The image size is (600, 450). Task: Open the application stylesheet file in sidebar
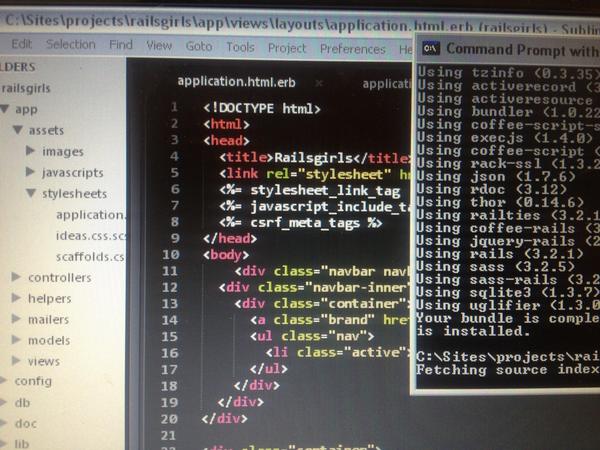click(91, 215)
